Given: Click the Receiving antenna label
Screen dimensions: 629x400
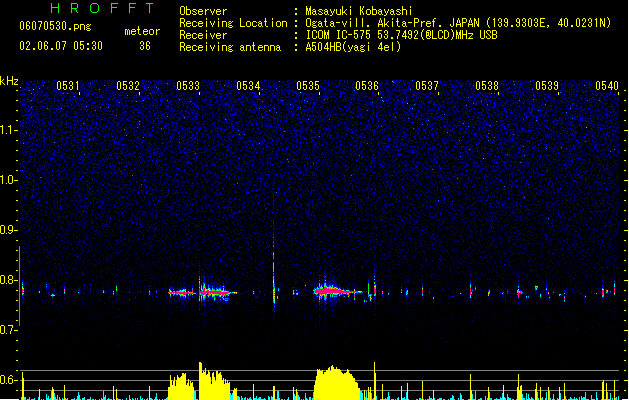Looking at the screenshot, I should pos(230,47).
